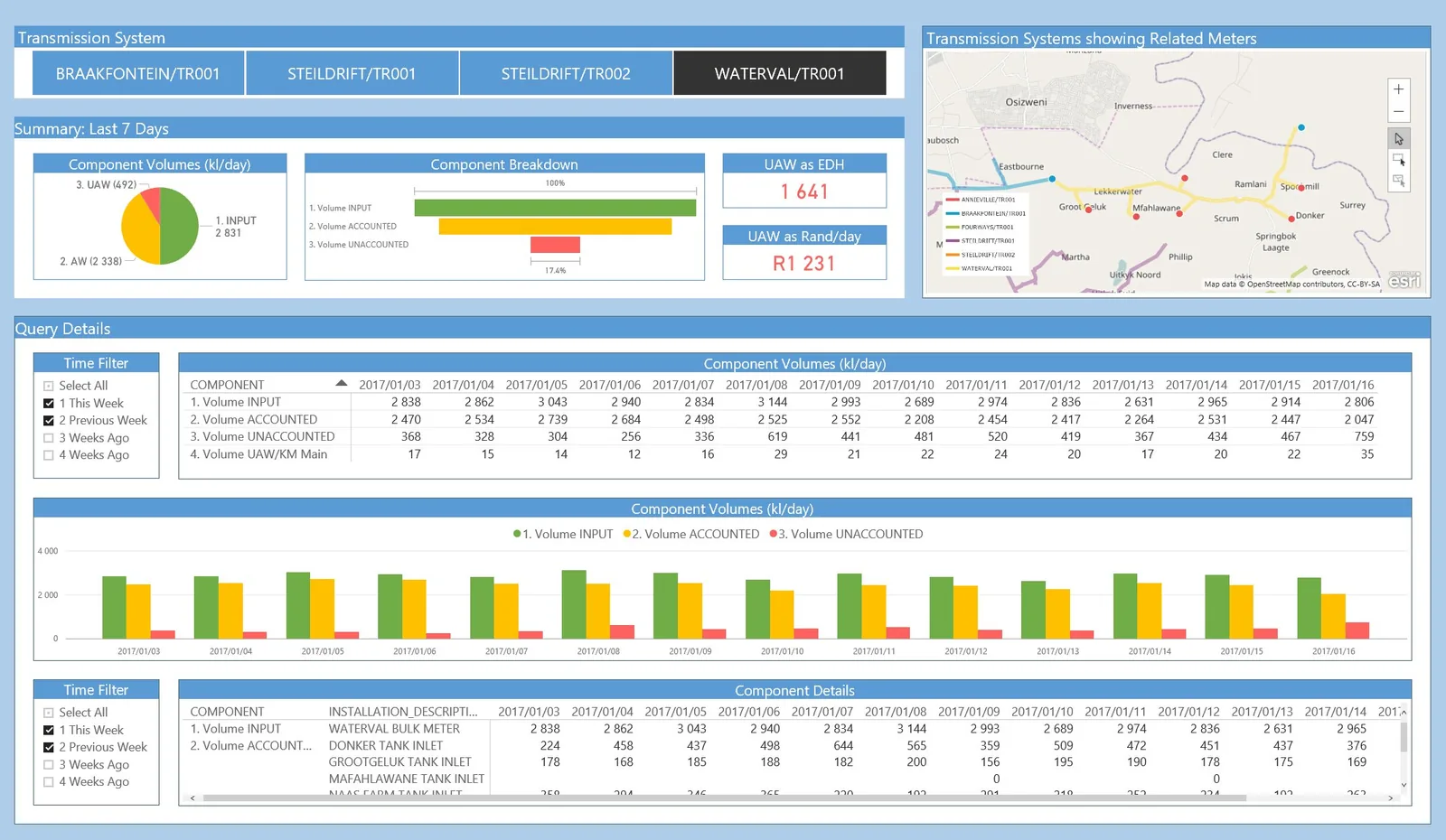Click green legend dot for Volume INPUT
The image size is (1446, 840).
tap(517, 534)
